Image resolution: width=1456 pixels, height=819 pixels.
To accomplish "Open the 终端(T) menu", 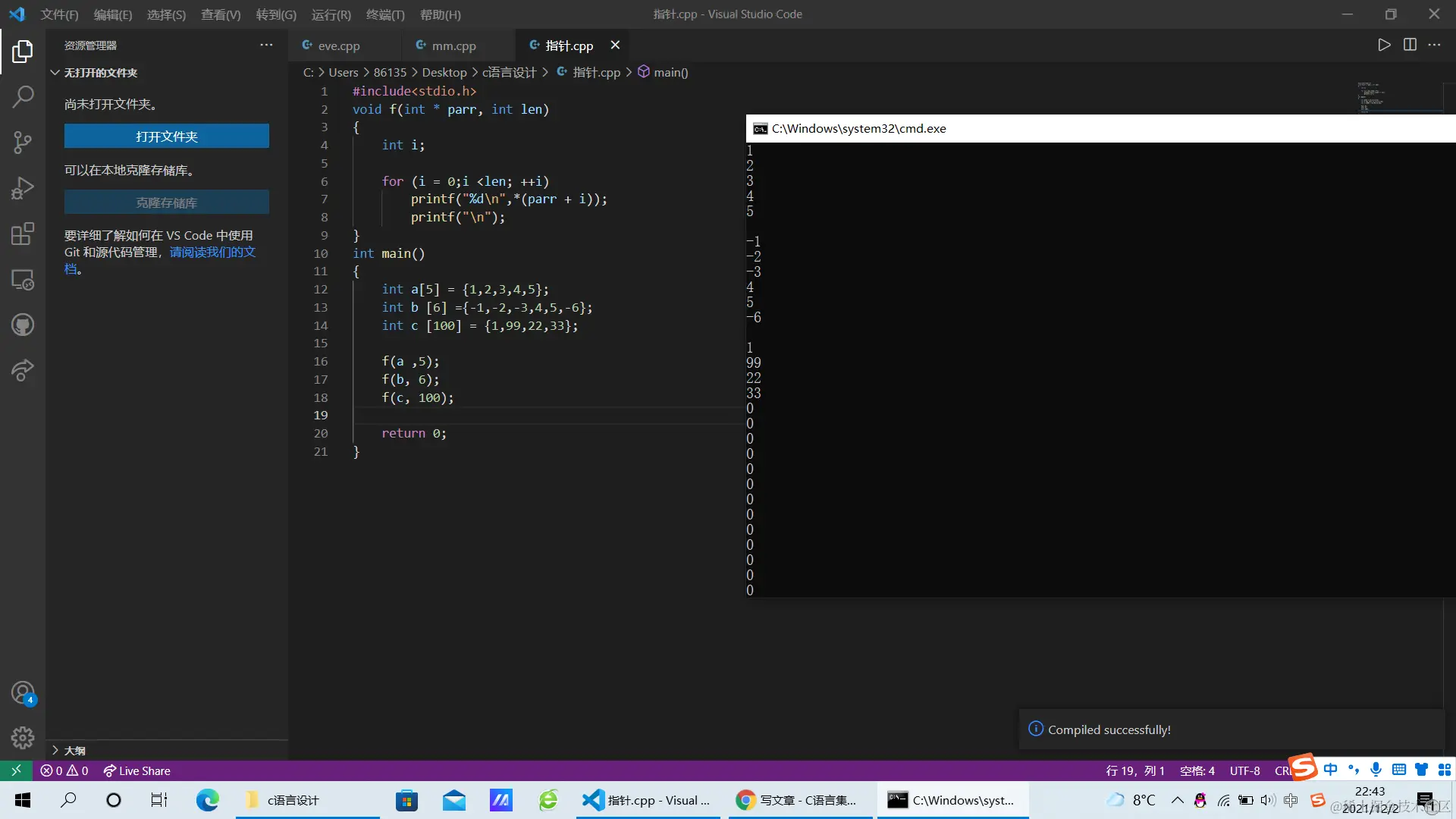I will pyautogui.click(x=385, y=14).
